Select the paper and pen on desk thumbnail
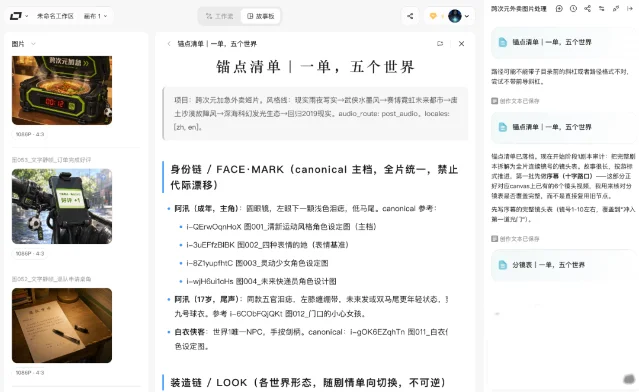 click(x=62, y=325)
